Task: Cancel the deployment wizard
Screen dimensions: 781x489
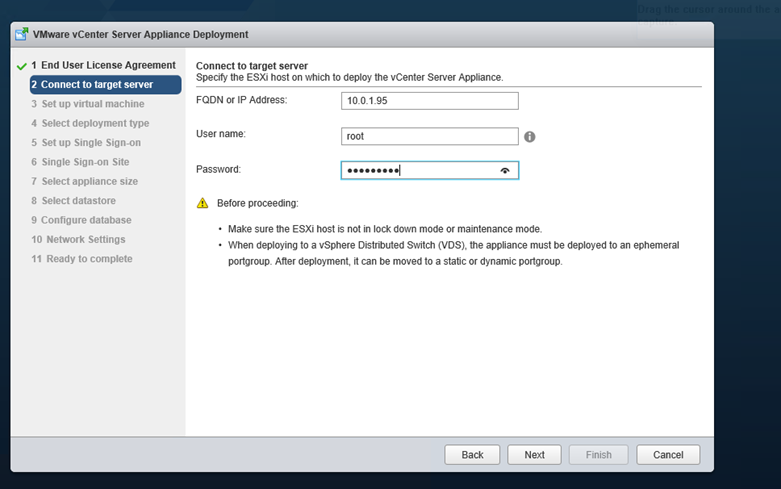Action: point(668,455)
